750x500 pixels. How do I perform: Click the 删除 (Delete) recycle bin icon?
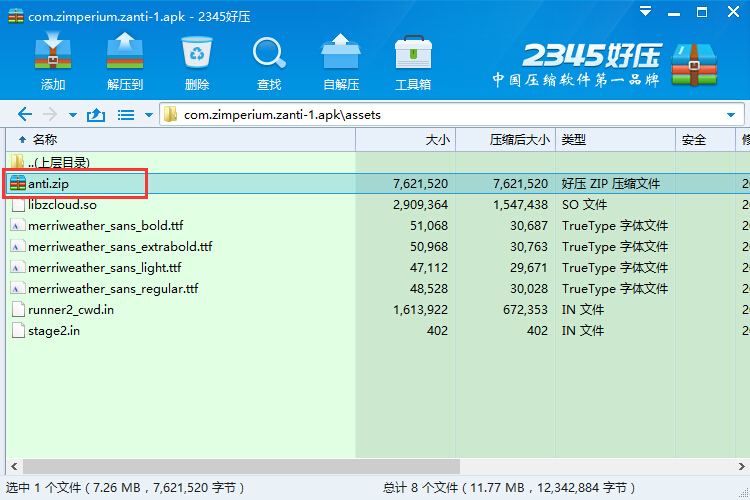pos(197,52)
